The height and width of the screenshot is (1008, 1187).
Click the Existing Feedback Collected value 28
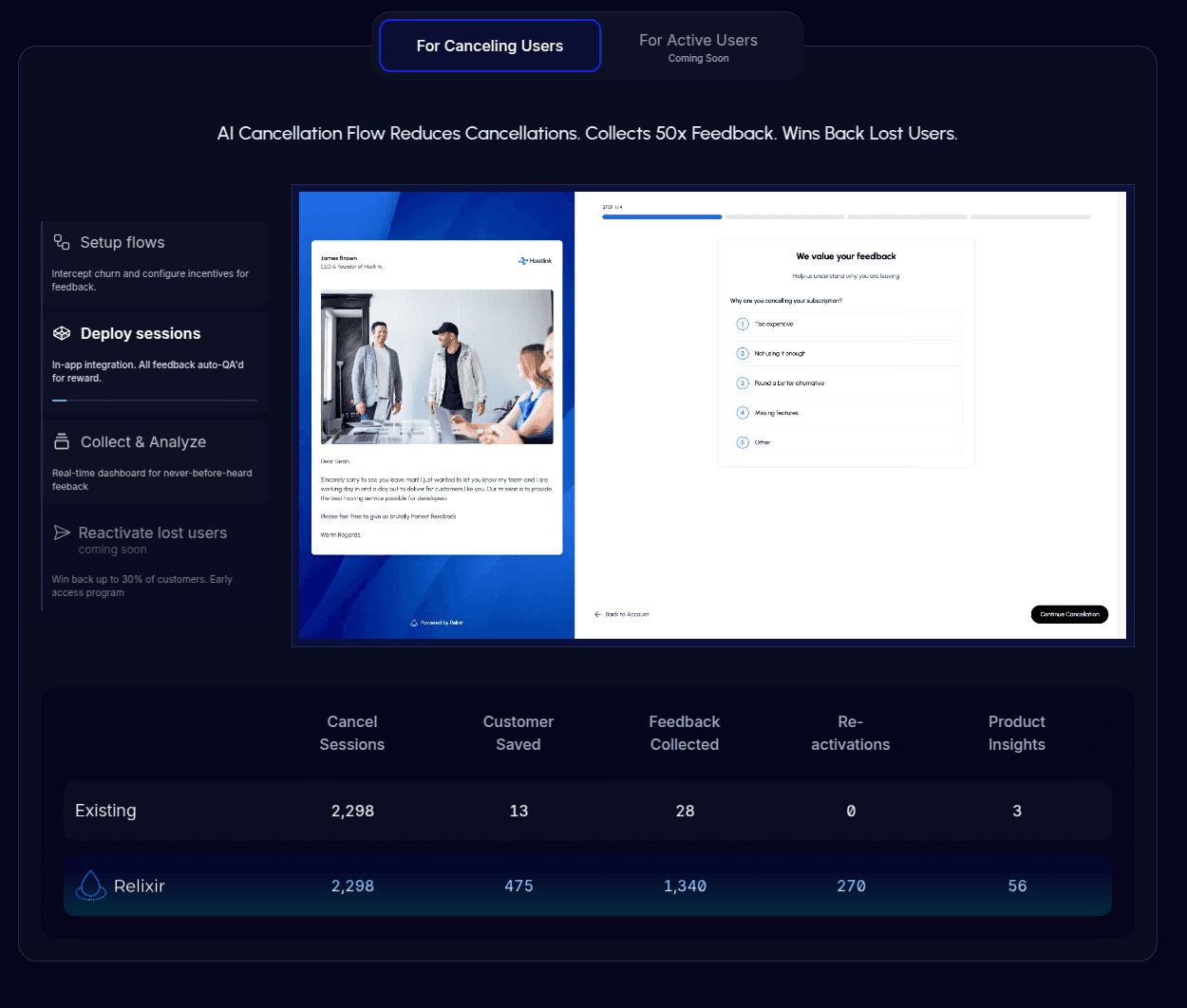(685, 811)
